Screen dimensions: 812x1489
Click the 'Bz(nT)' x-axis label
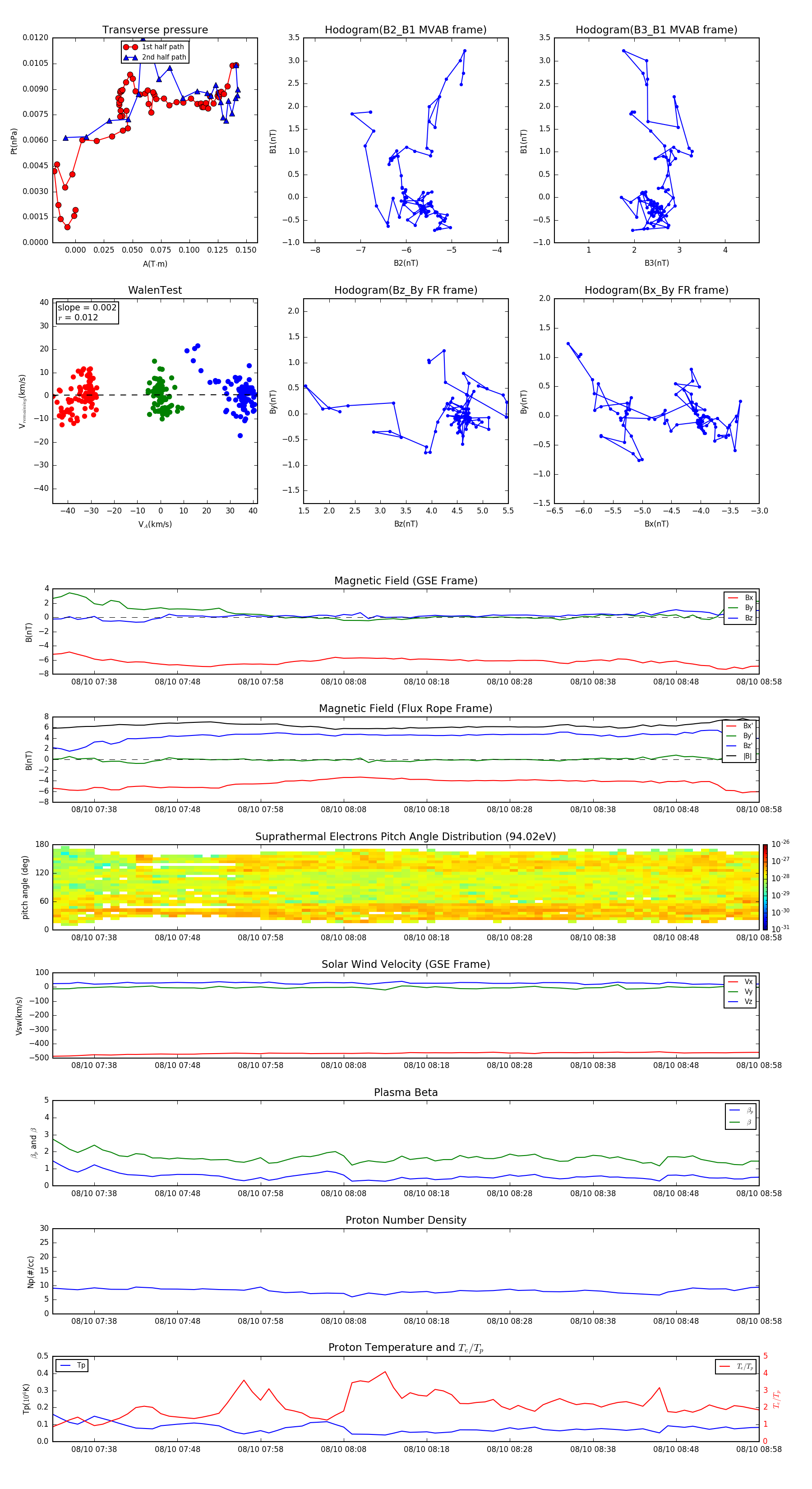click(x=406, y=524)
